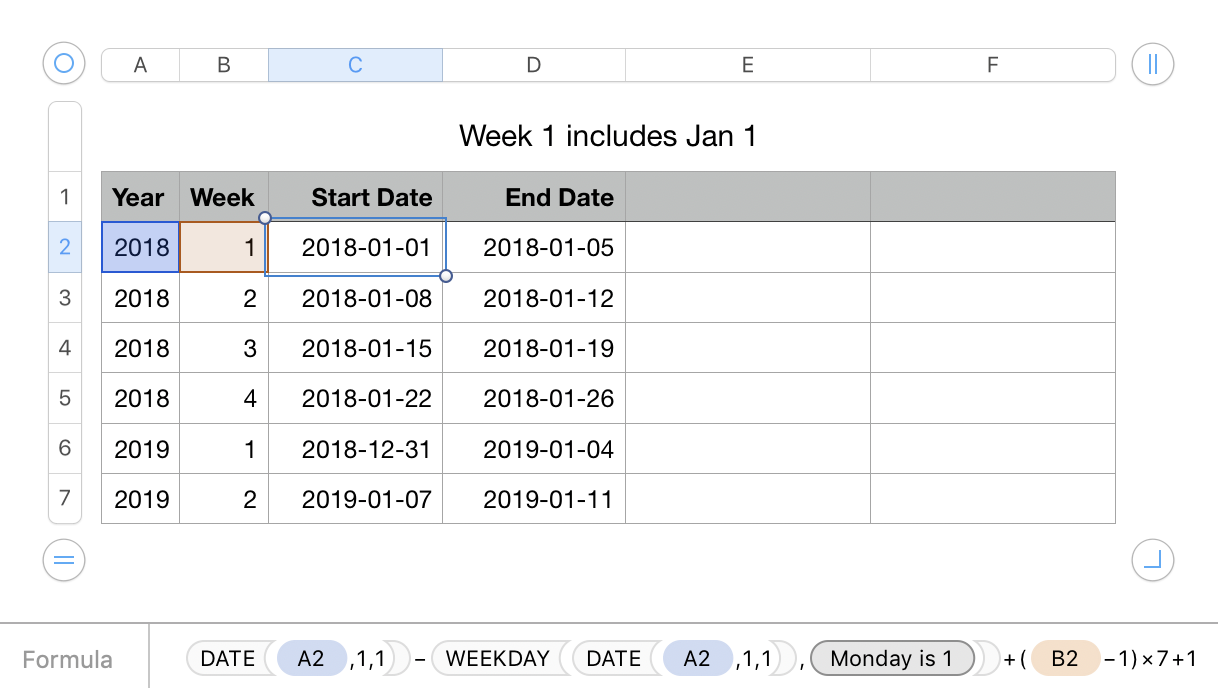Click the table title 'Week 1 includes Jan 1'
This screenshot has width=1218, height=688.
pos(607,135)
